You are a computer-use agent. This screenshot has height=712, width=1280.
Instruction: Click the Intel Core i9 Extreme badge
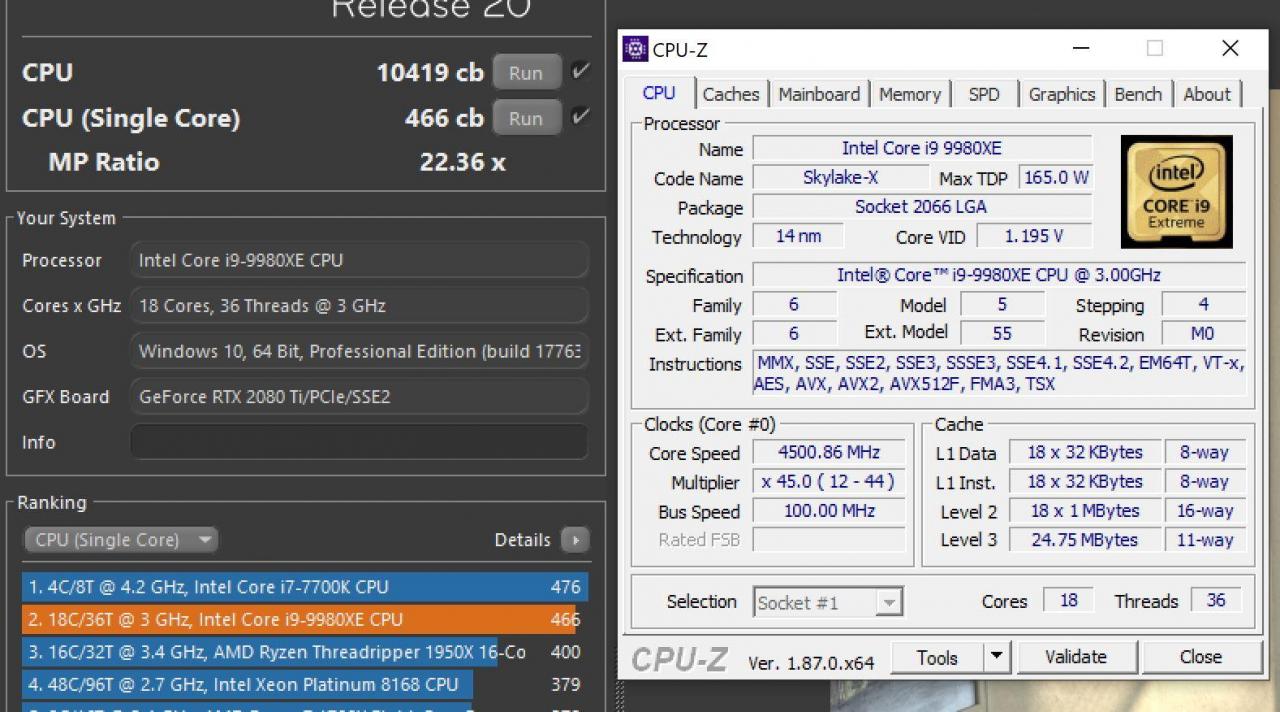click(1176, 191)
